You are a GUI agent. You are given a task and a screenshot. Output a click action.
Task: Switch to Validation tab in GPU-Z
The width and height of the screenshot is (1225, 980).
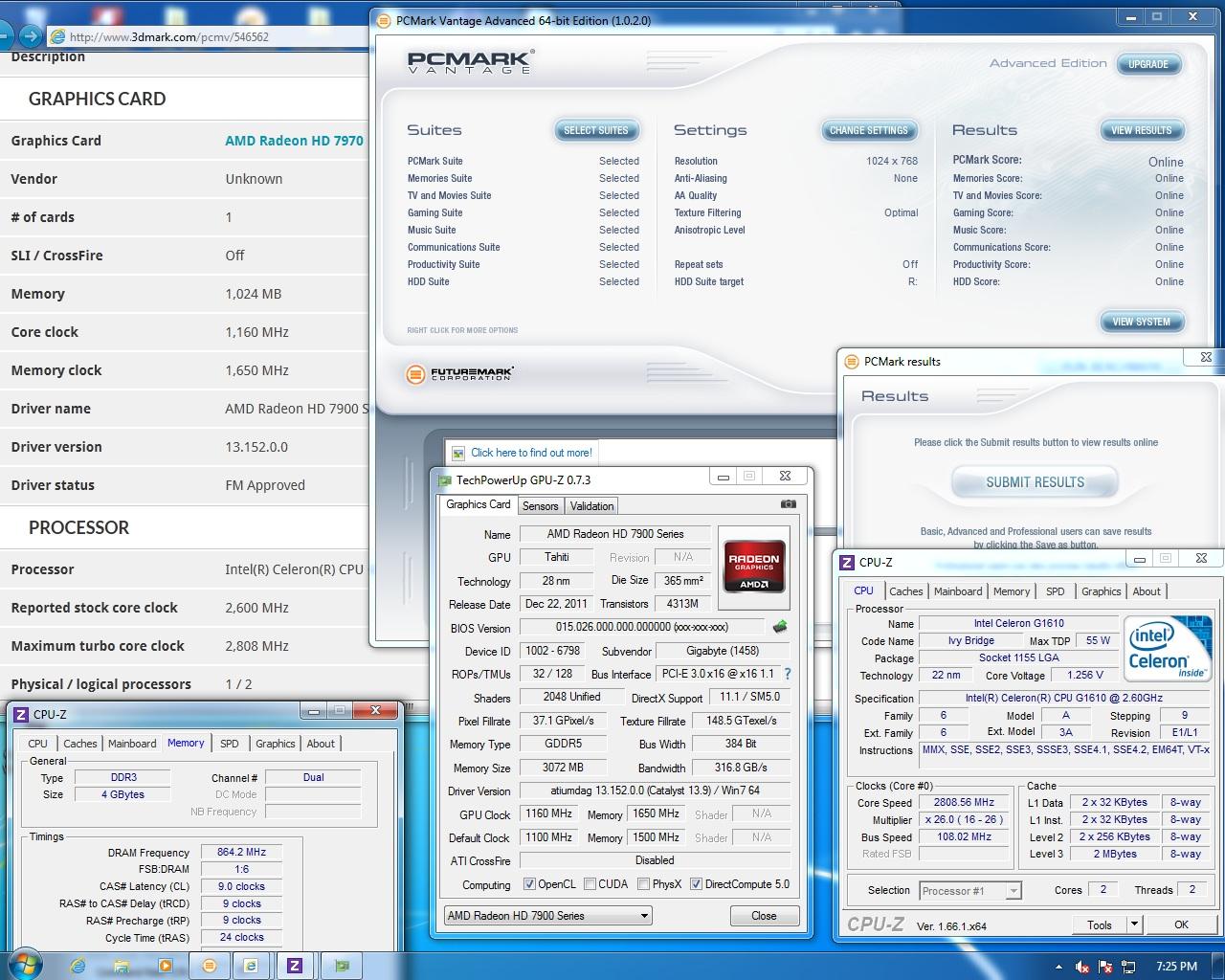(x=591, y=506)
